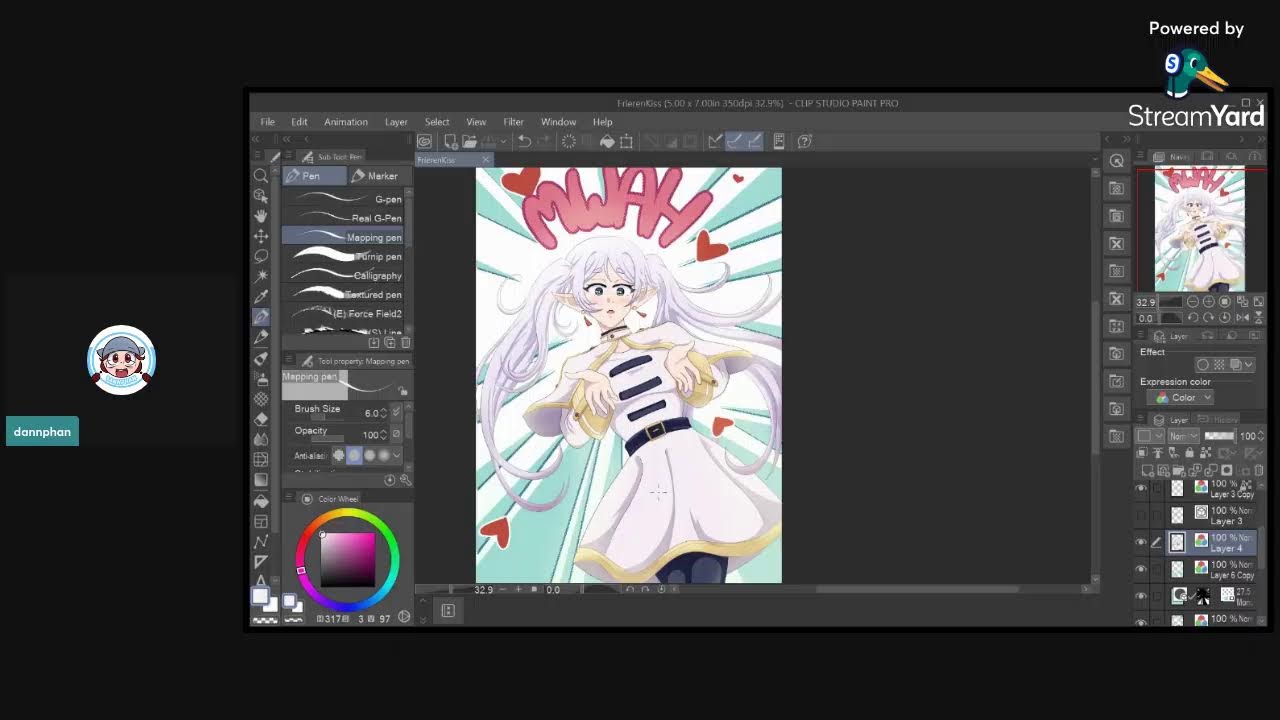The height and width of the screenshot is (720, 1280).
Task: Hide Layer 6 Copy eye icon
Action: click(x=1141, y=569)
